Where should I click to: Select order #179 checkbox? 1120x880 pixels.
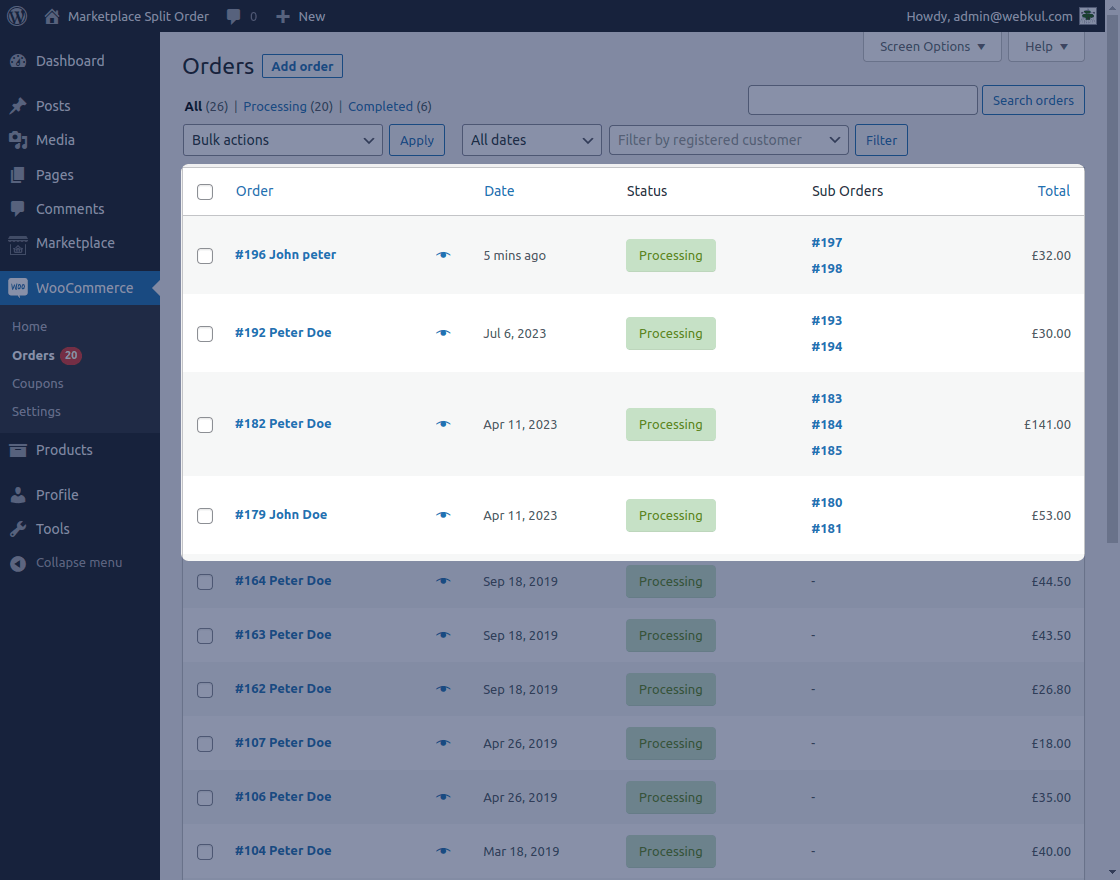coord(205,516)
